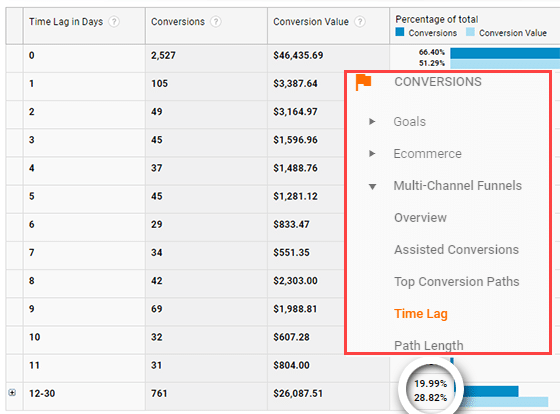Open Assisted Conversions report
This screenshot has width=560, height=414.
pos(456,249)
